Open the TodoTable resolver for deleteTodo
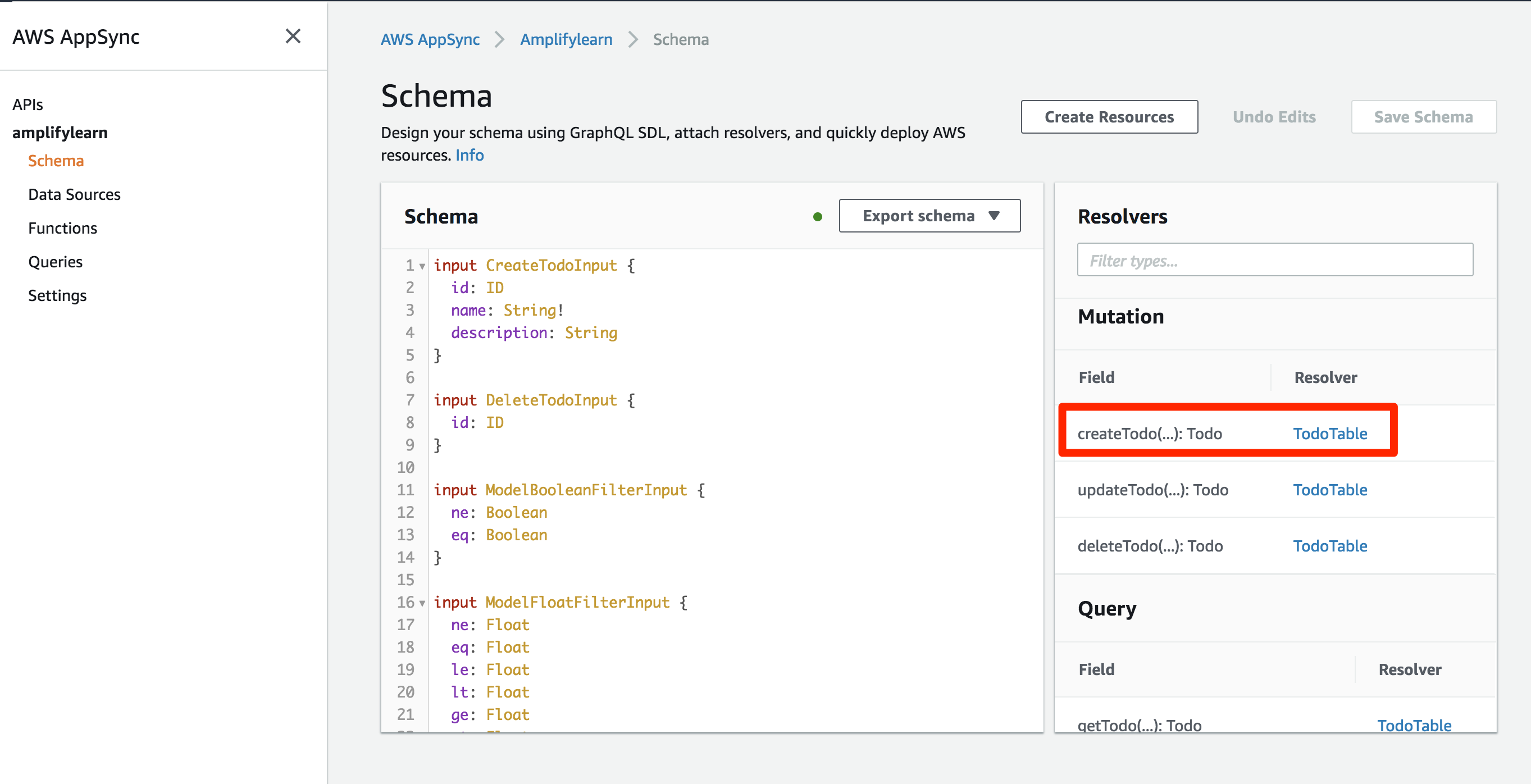The height and width of the screenshot is (784, 1531). pos(1330,546)
